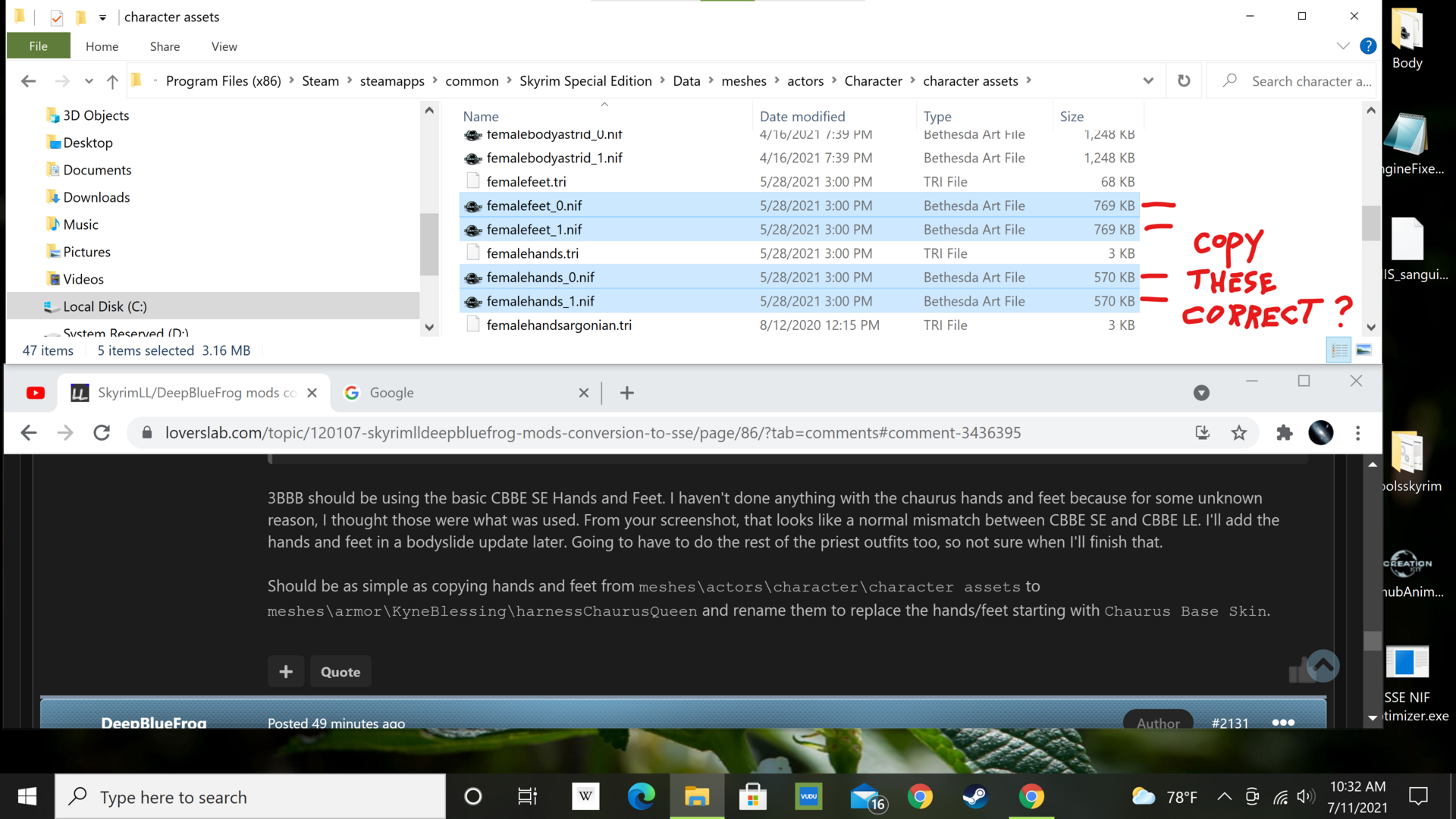The height and width of the screenshot is (819, 1456).
Task: Open Microsoft Edge from the taskbar
Action: coord(641,797)
